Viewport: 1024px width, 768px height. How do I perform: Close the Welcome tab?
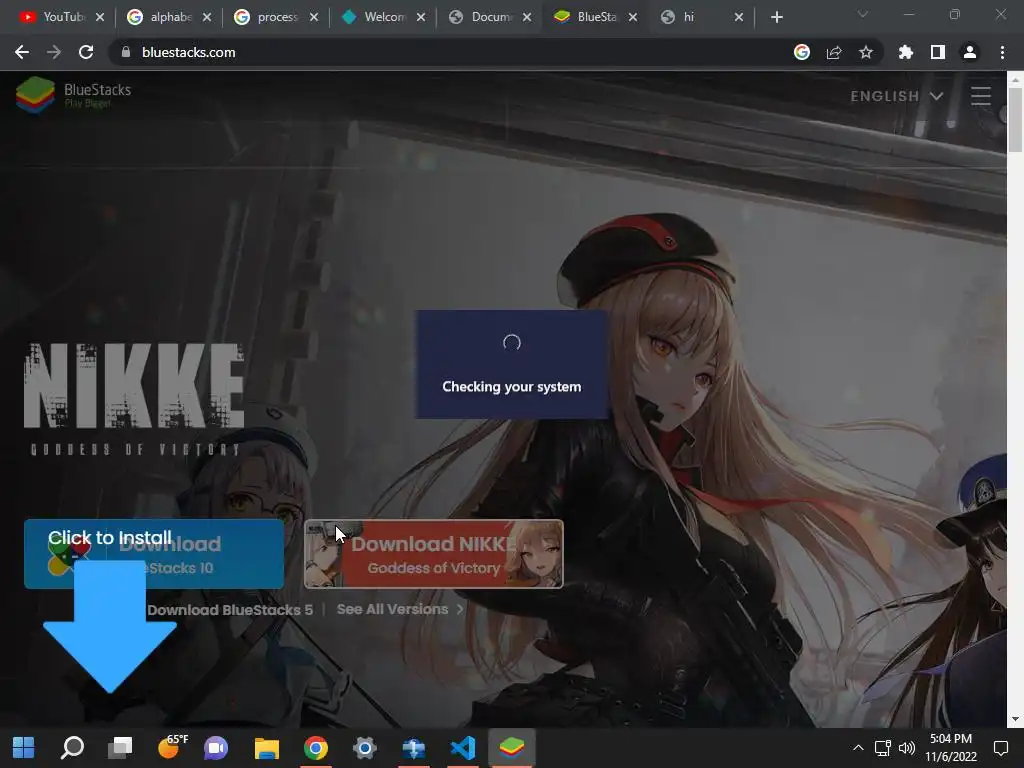[x=421, y=17]
